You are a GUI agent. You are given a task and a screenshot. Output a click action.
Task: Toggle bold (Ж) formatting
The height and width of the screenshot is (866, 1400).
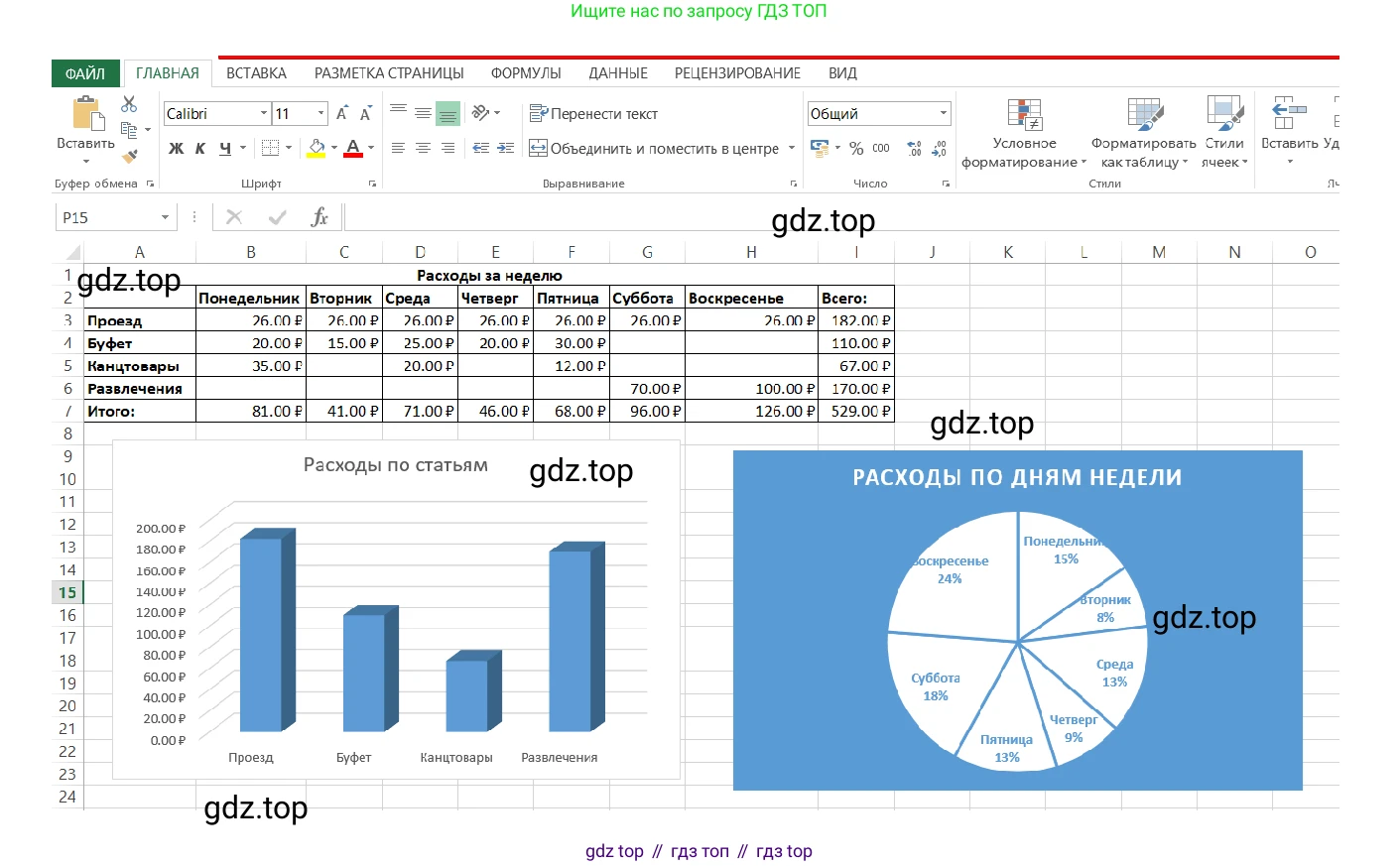pos(176,148)
